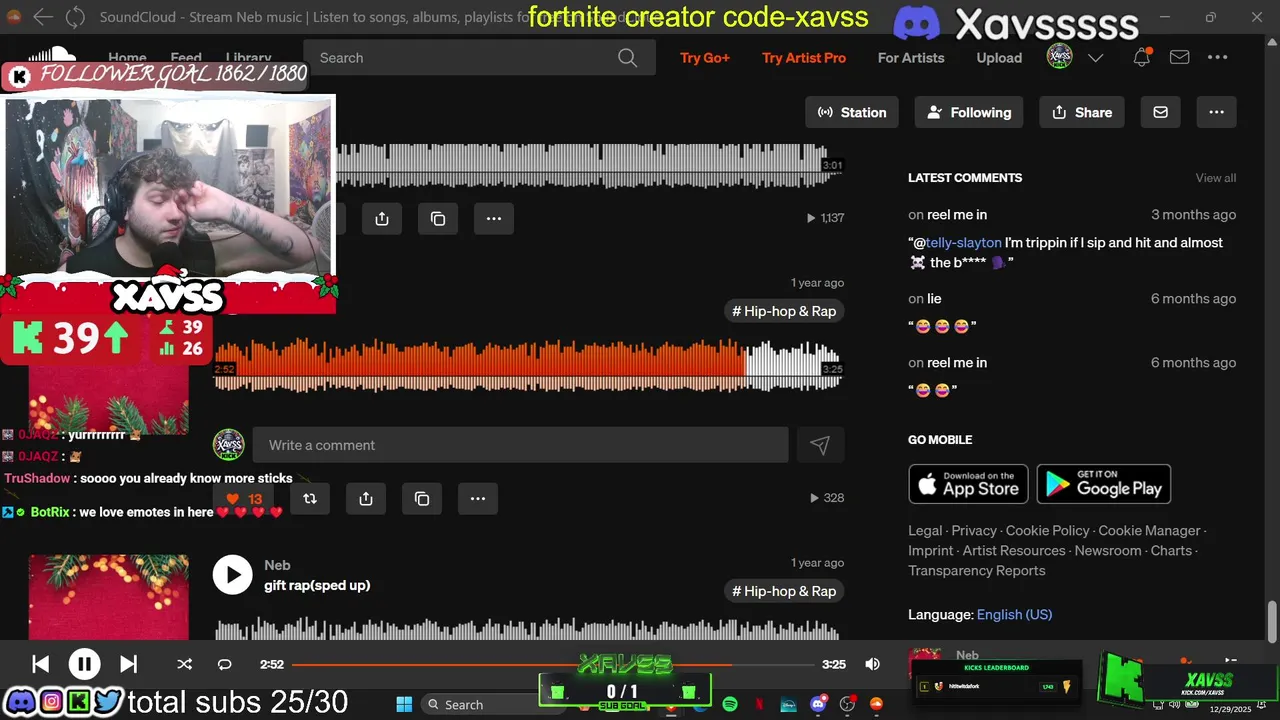Share the track with 328 plays
The image size is (1280, 720).
[x=366, y=498]
